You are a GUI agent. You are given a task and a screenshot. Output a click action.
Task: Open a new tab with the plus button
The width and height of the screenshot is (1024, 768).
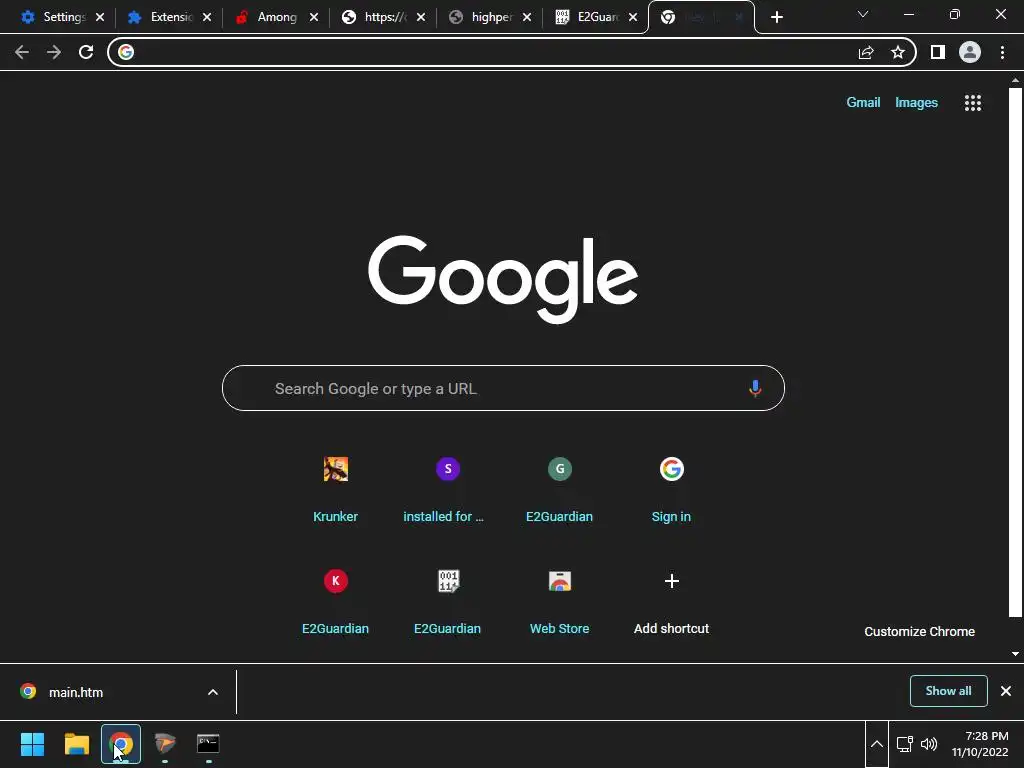776,18
